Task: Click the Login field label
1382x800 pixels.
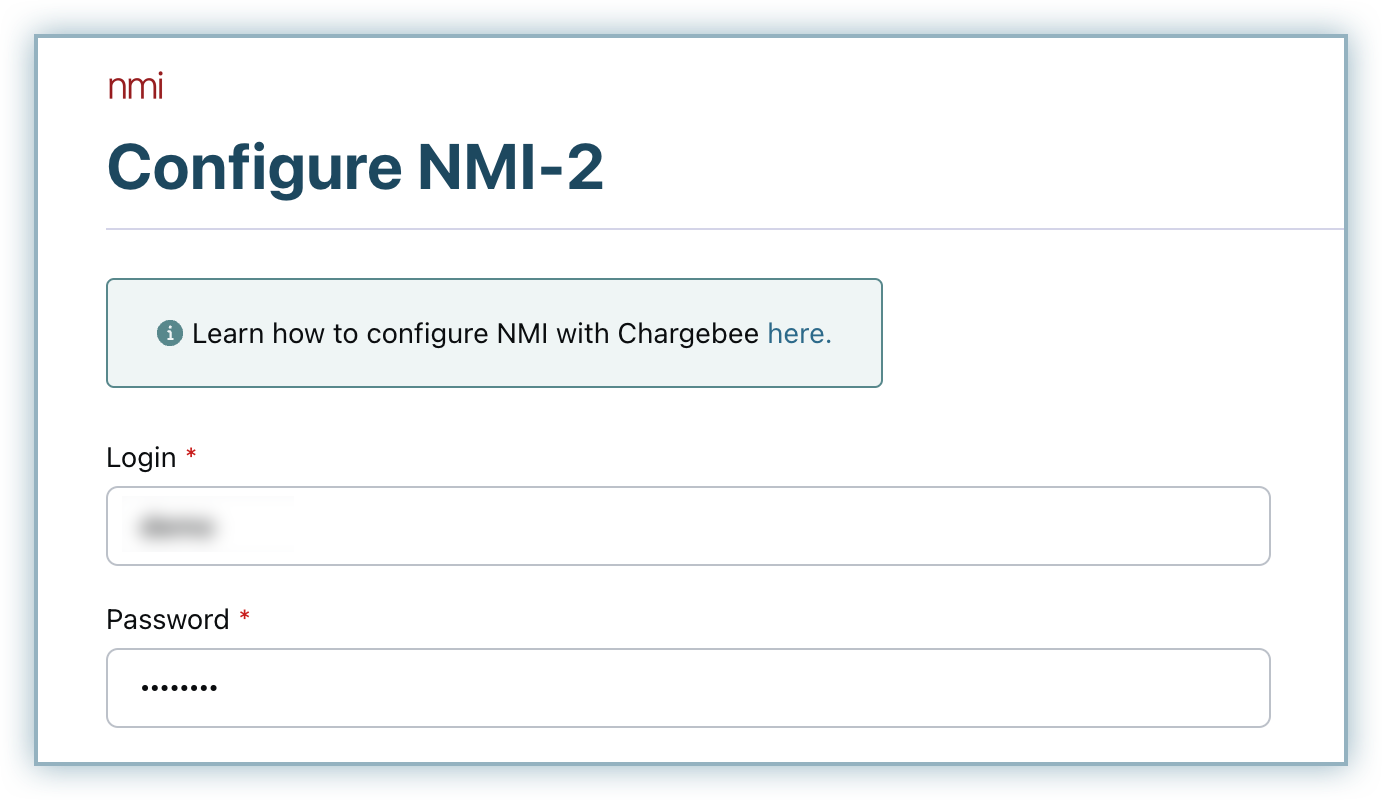Action: click(x=141, y=458)
